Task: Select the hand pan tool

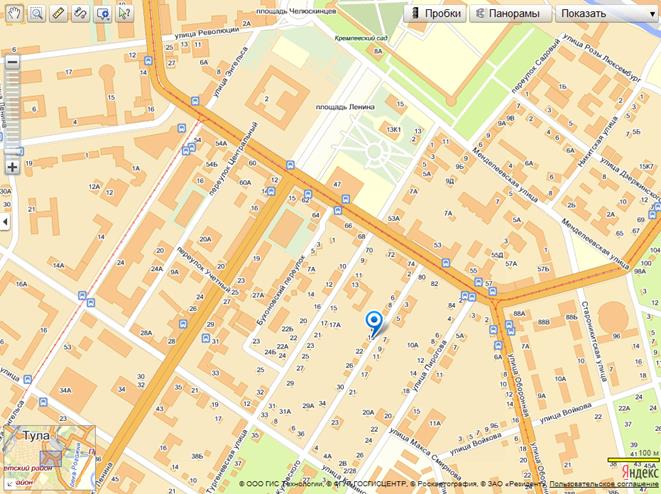Action: pos(14,13)
